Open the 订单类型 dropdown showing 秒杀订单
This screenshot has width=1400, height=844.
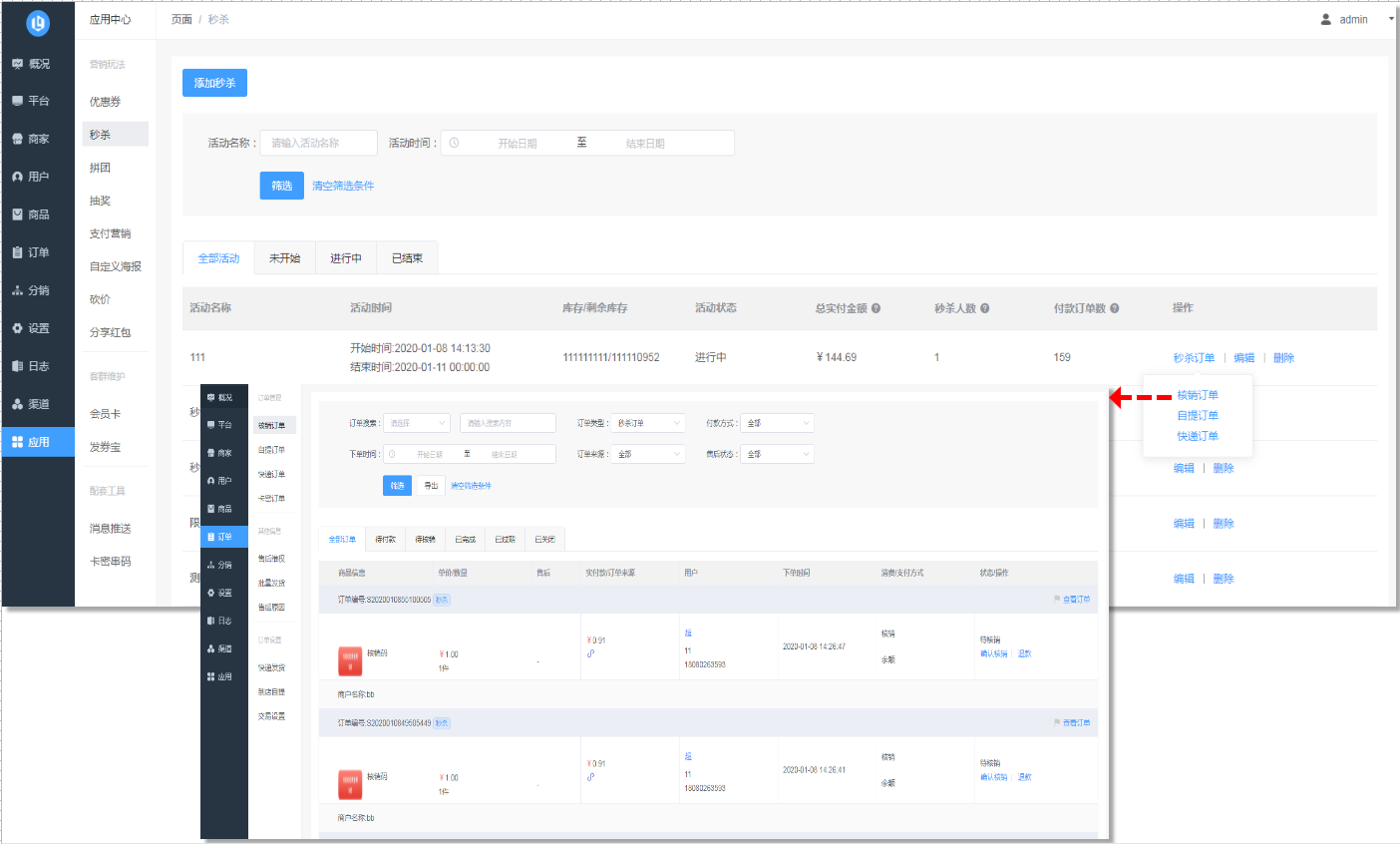(647, 423)
